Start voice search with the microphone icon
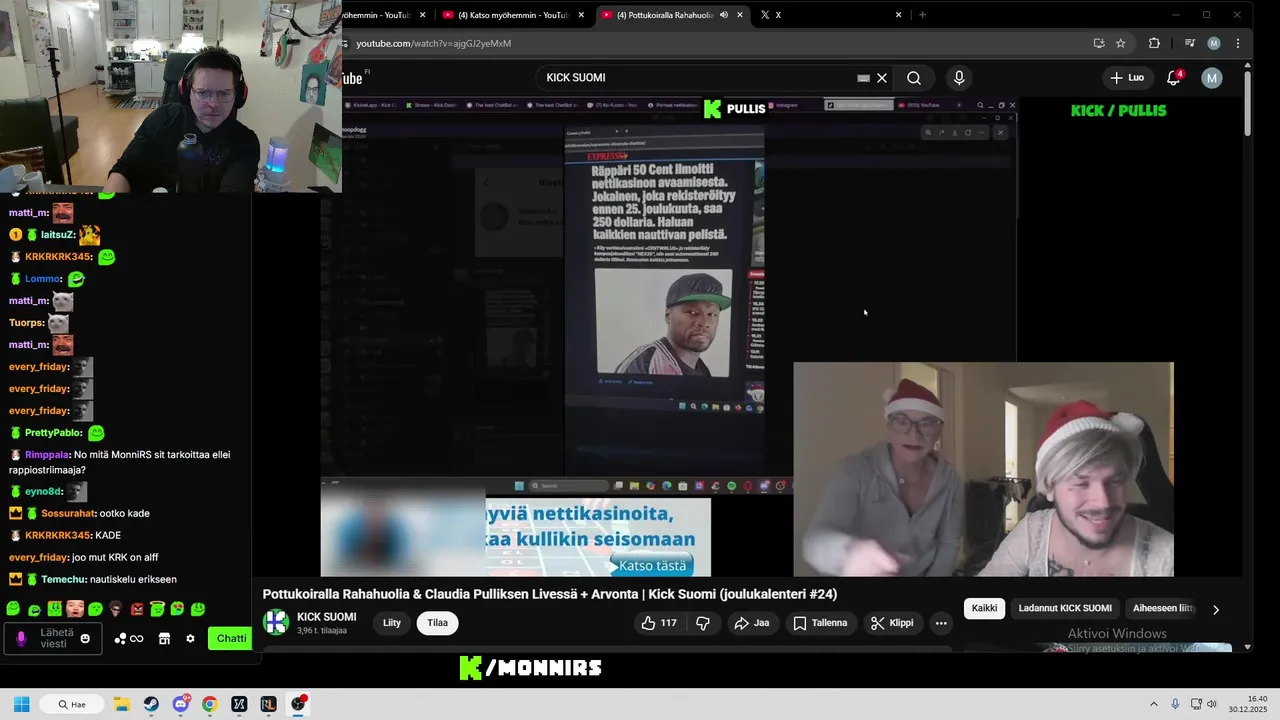Image resolution: width=1280 pixels, height=720 pixels. point(959,78)
